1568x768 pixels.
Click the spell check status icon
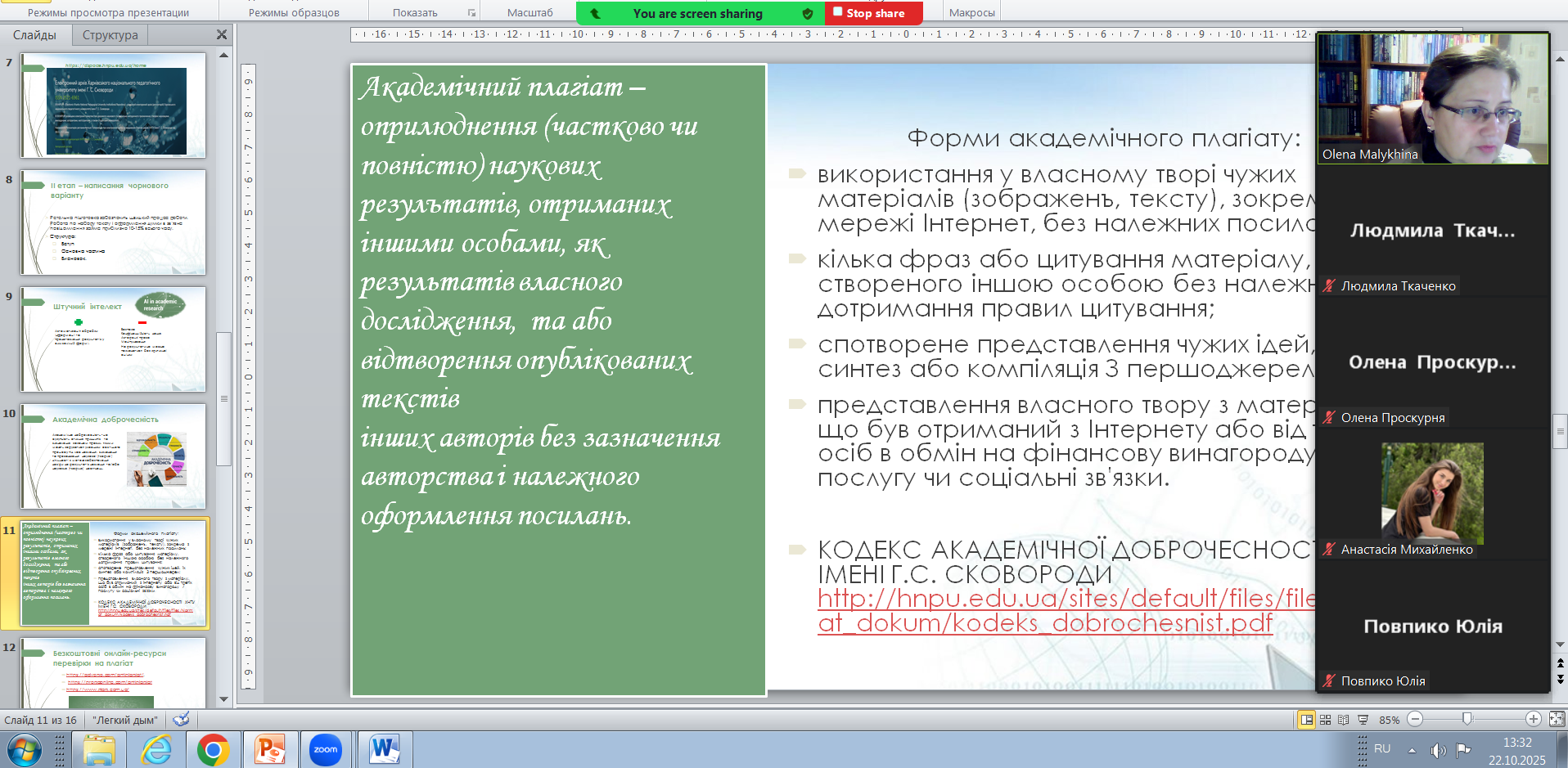point(182,720)
